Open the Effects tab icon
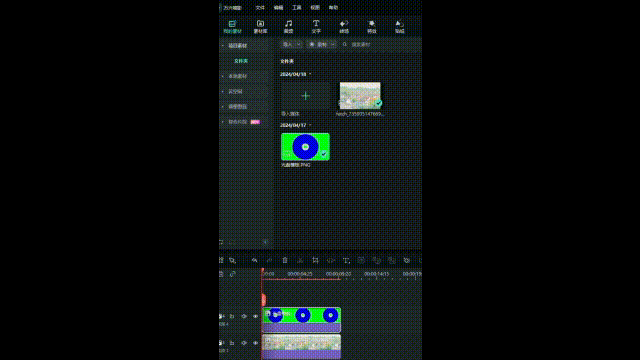This screenshot has width=640, height=360. 371,27
